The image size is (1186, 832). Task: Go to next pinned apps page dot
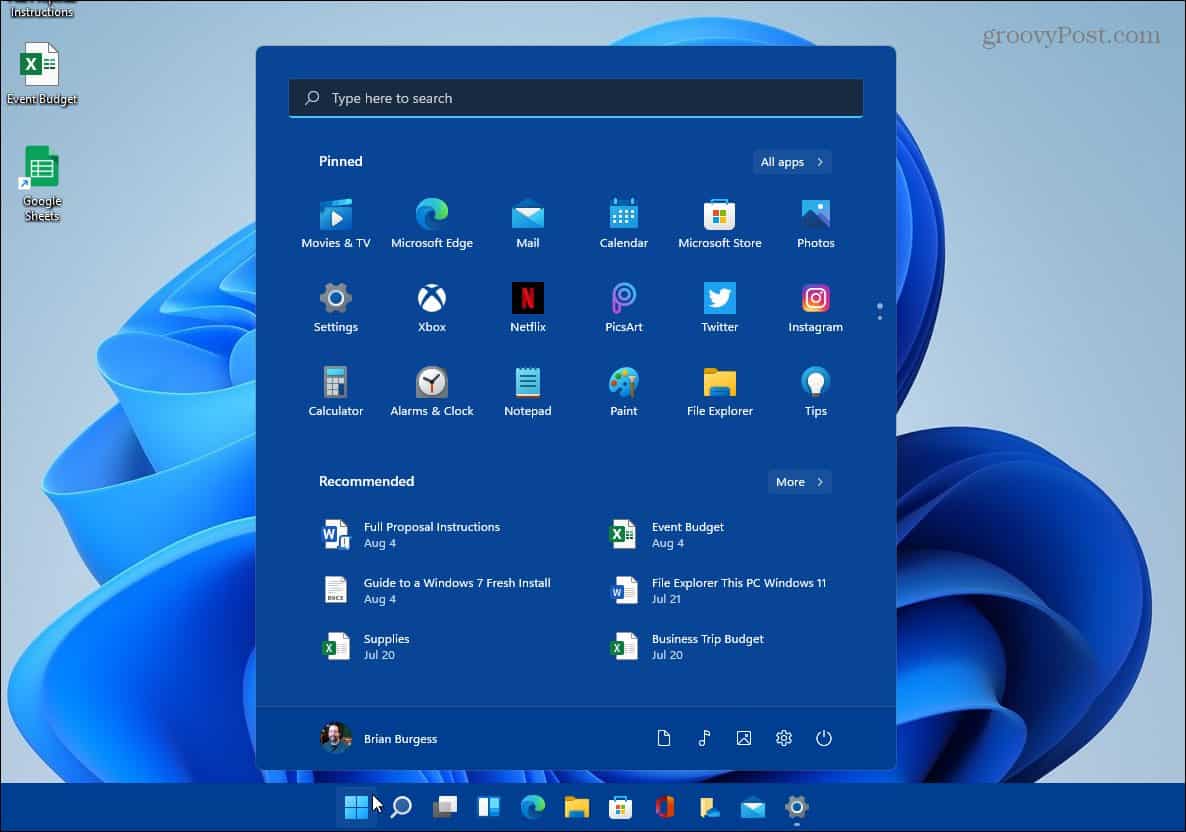pos(879,318)
